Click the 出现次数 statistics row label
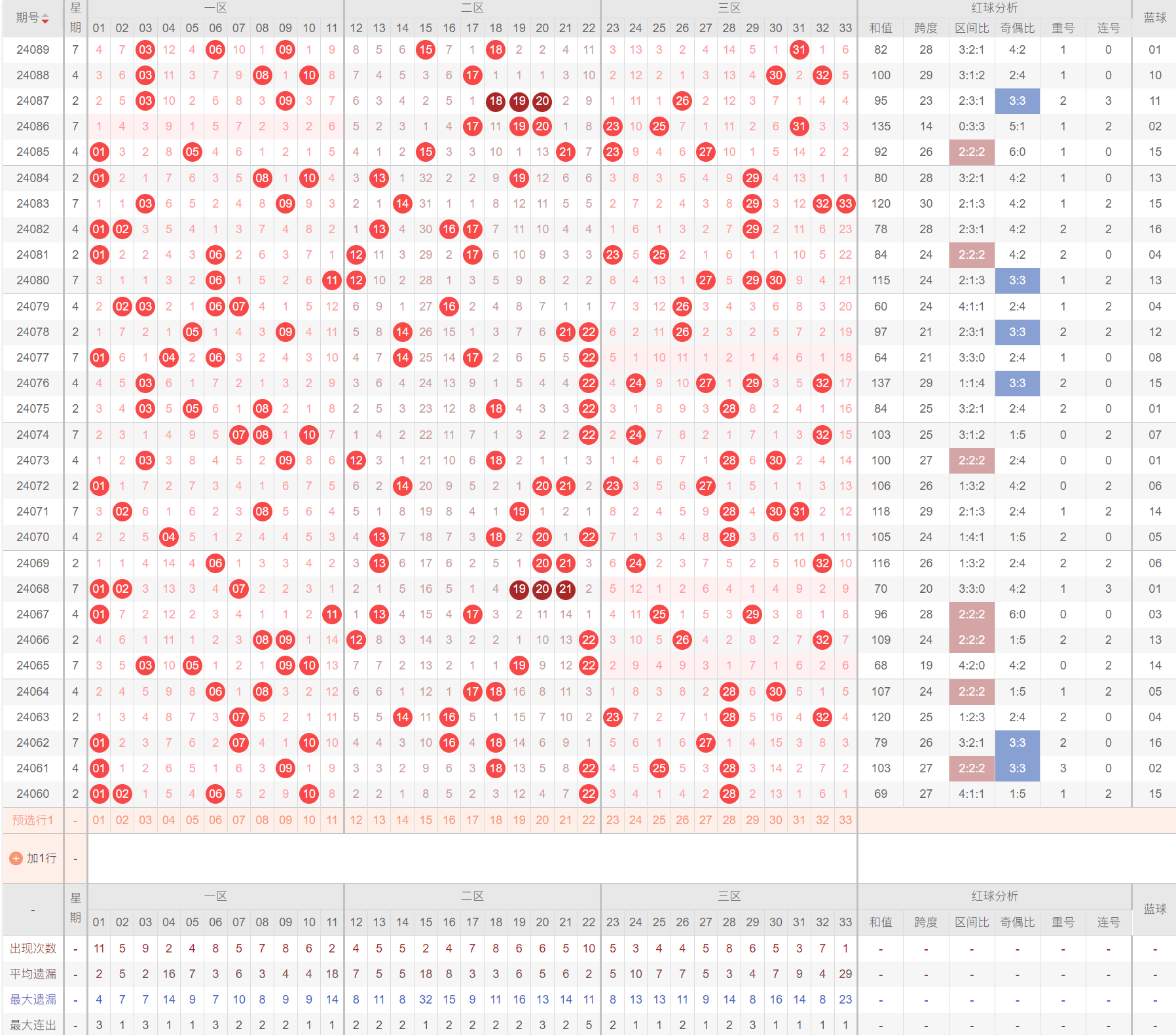Viewport: 1176px width, 1035px height. coord(33,949)
